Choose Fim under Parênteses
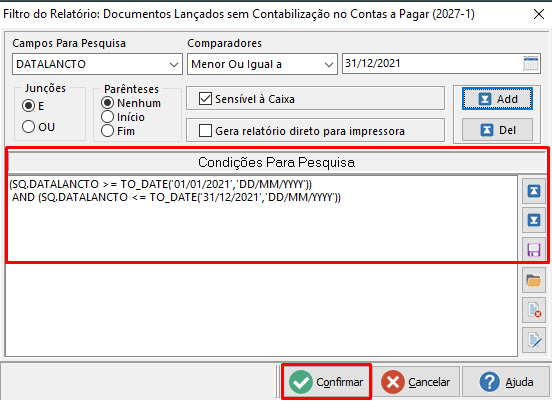This screenshot has width=552, height=401. 107,131
